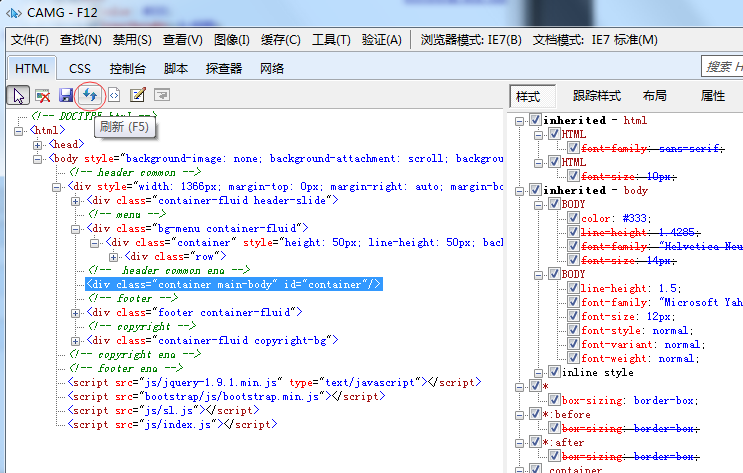Open the 文档模式: IE7 标准(M) menu
The image size is (743, 473).
595,40
